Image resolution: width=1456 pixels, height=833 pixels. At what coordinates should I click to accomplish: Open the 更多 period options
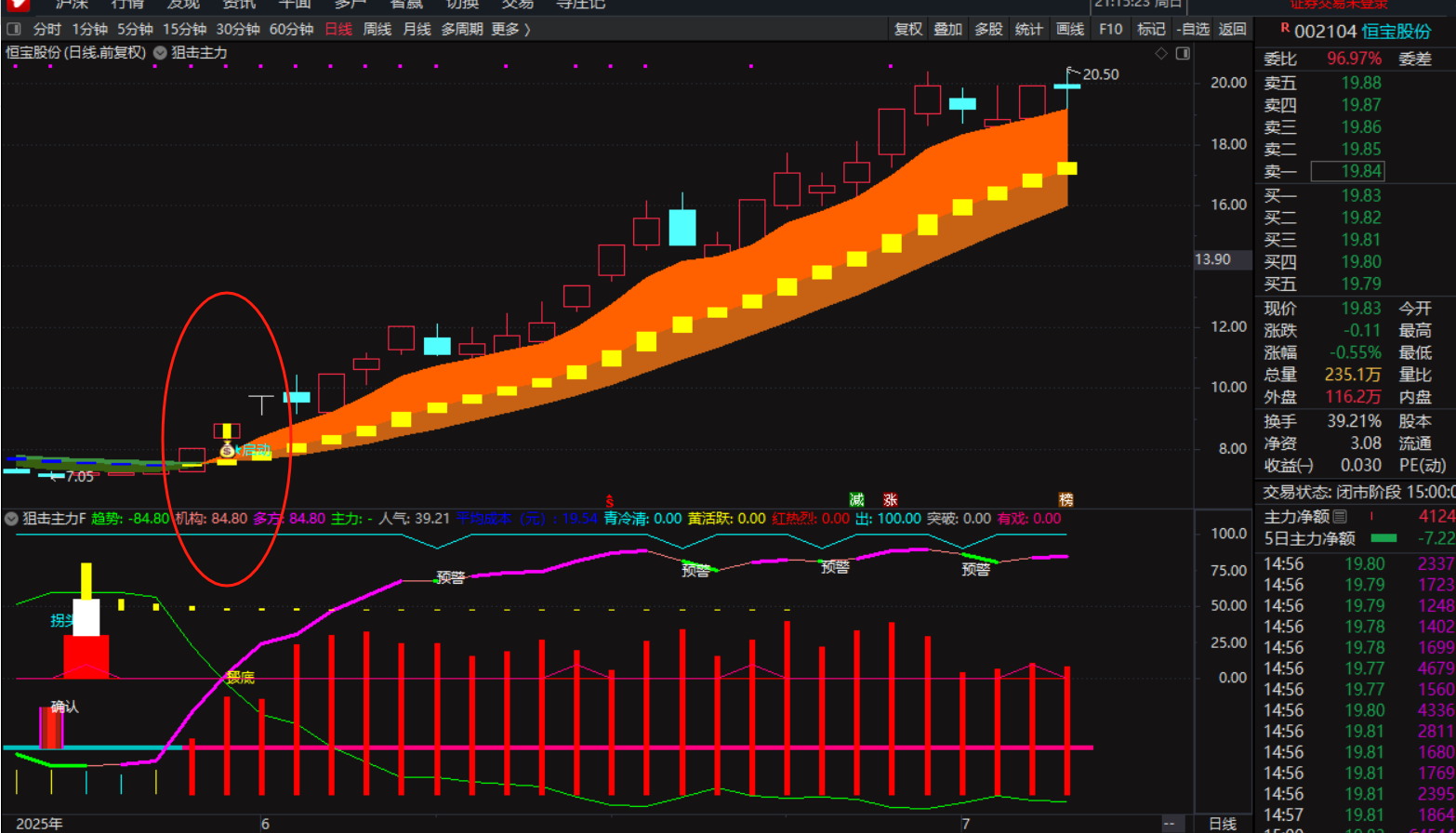click(510, 30)
